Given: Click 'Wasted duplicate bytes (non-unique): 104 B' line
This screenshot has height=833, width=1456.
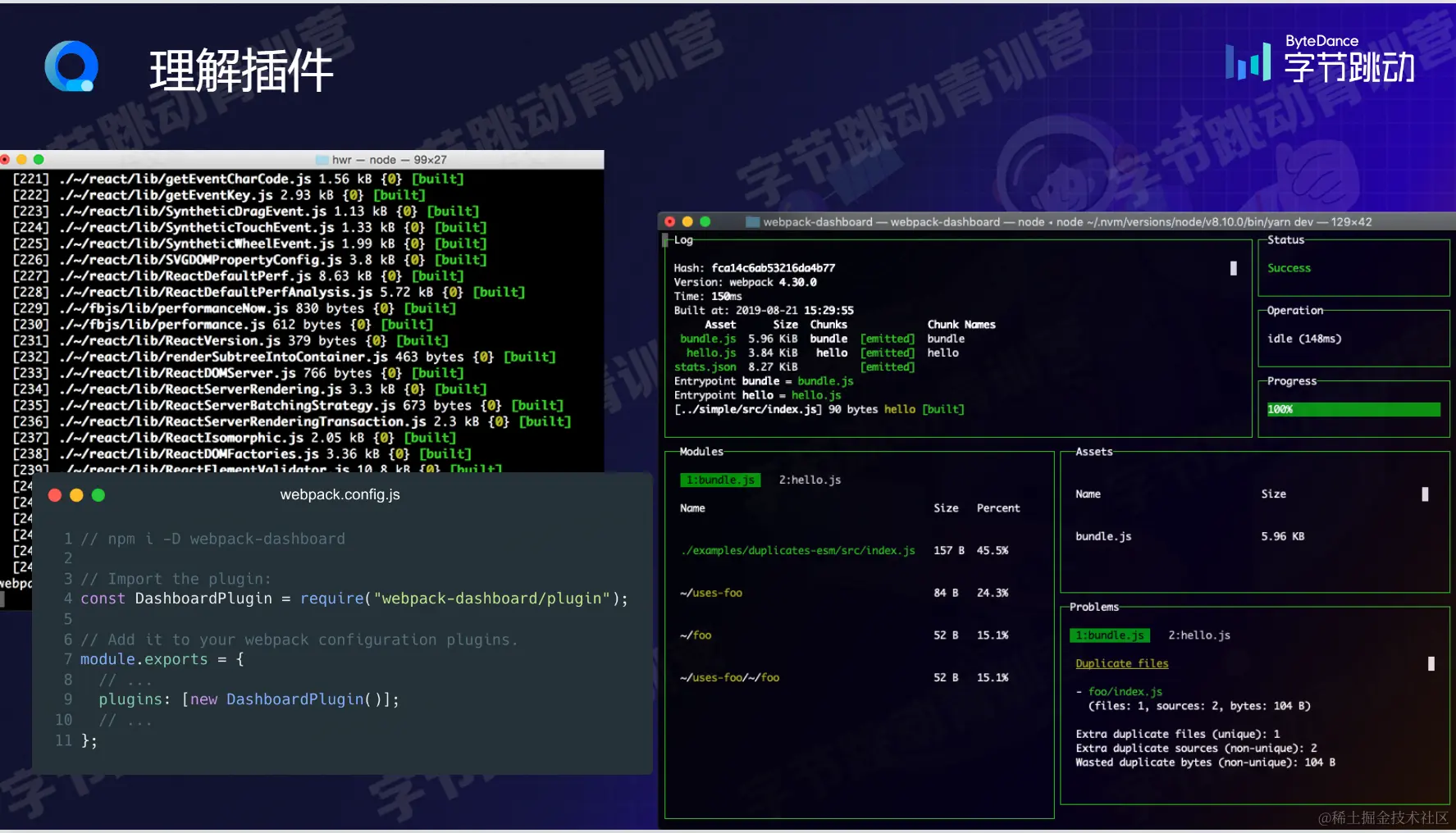Looking at the screenshot, I should click(1206, 762).
